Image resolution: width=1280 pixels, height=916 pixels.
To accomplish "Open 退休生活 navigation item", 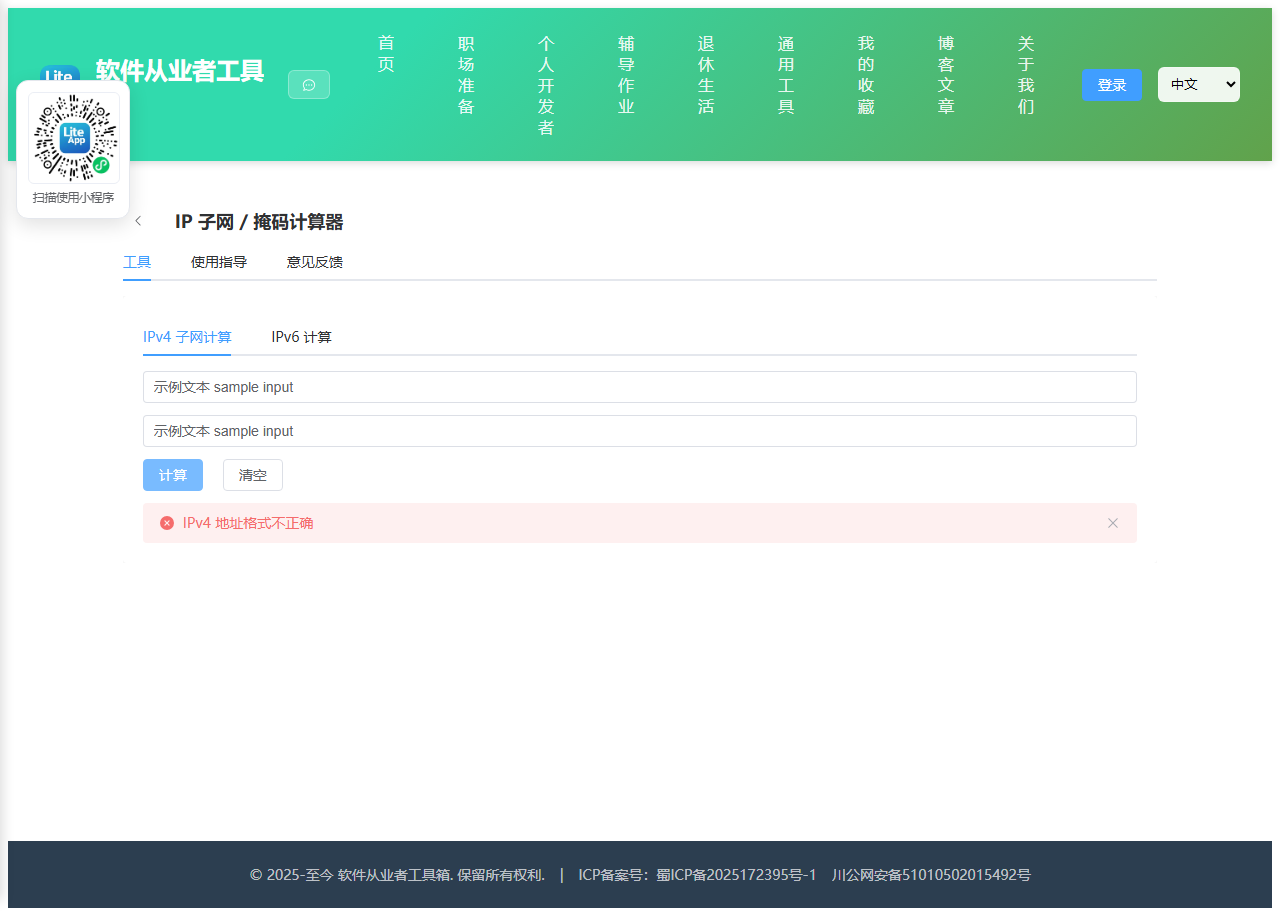I will point(706,76).
